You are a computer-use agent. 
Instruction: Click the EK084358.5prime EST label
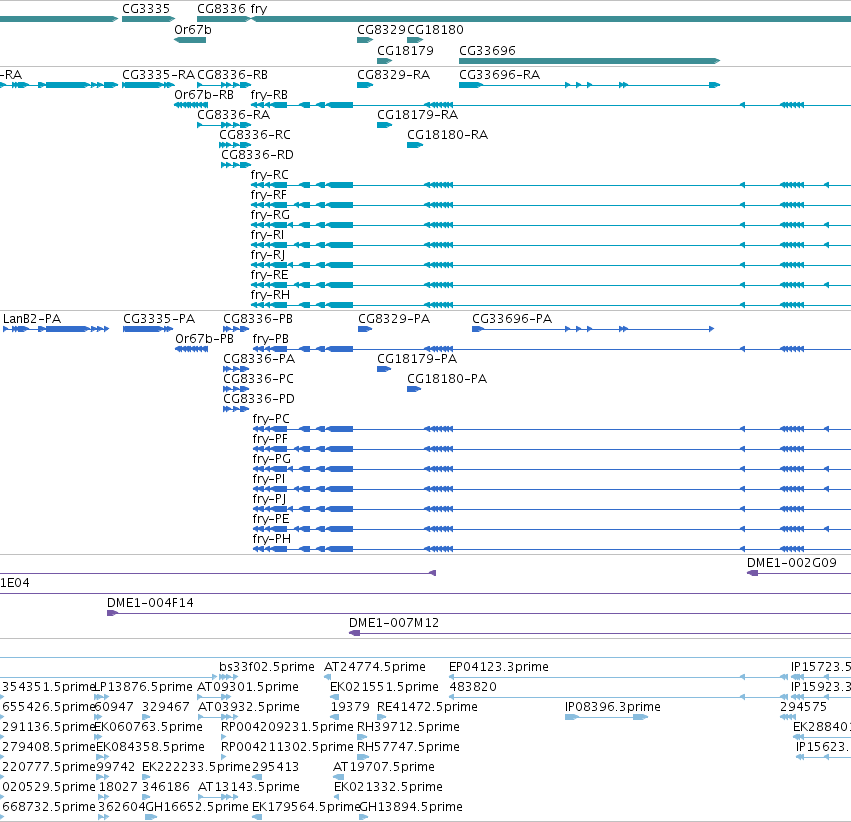coord(150,747)
